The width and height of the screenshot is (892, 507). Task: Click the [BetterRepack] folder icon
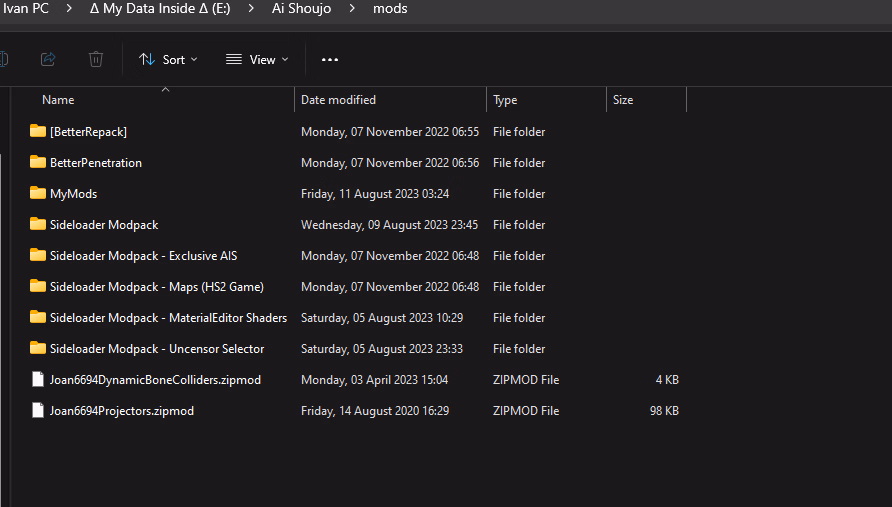coord(38,131)
